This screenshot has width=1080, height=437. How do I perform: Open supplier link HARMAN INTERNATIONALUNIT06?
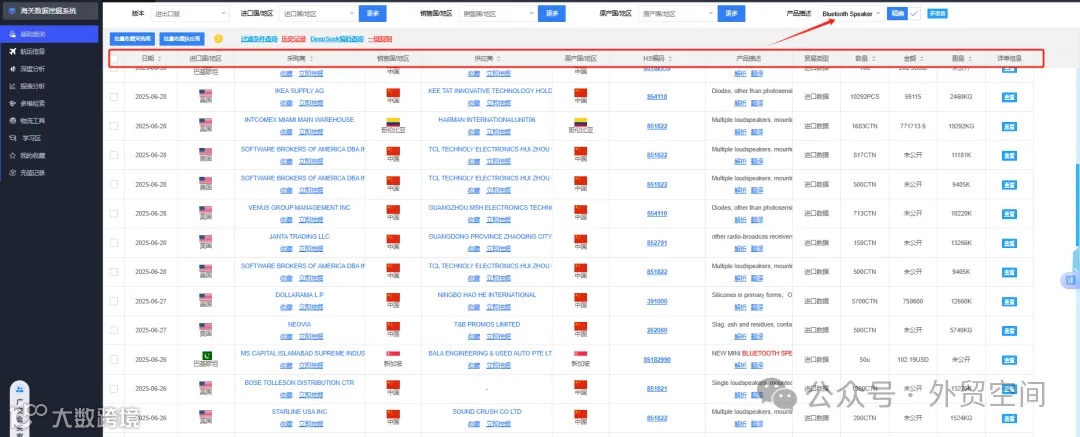(x=486, y=119)
